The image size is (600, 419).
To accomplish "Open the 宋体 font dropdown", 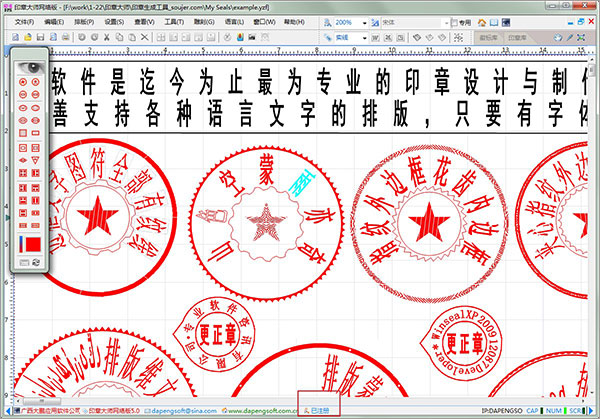I will [446, 23].
